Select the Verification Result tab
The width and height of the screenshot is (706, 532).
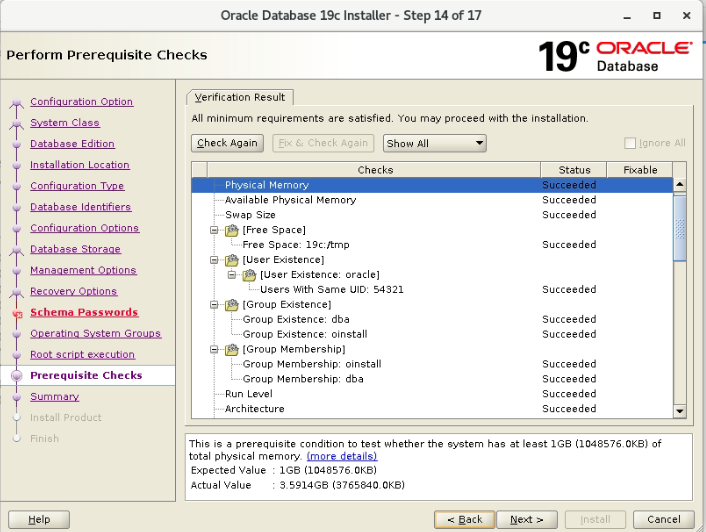click(240, 97)
